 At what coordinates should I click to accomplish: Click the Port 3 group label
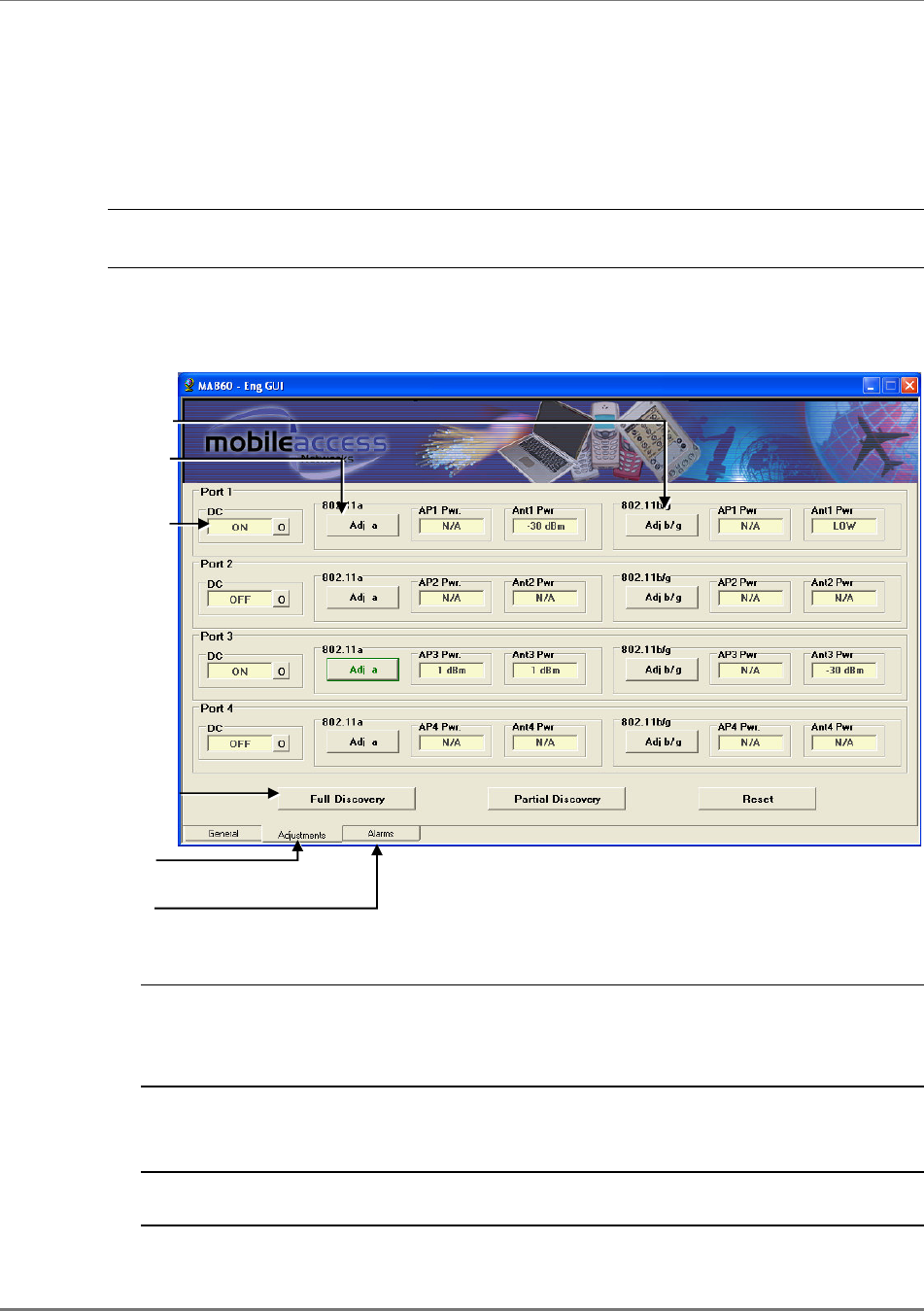(x=217, y=637)
